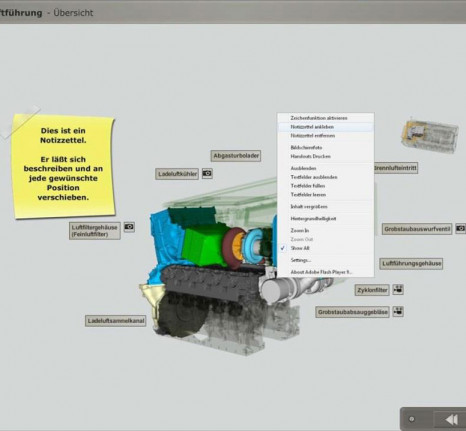The image size is (466, 431).
Task: Open the vehicle overview thumbnail
Action: pos(430,136)
